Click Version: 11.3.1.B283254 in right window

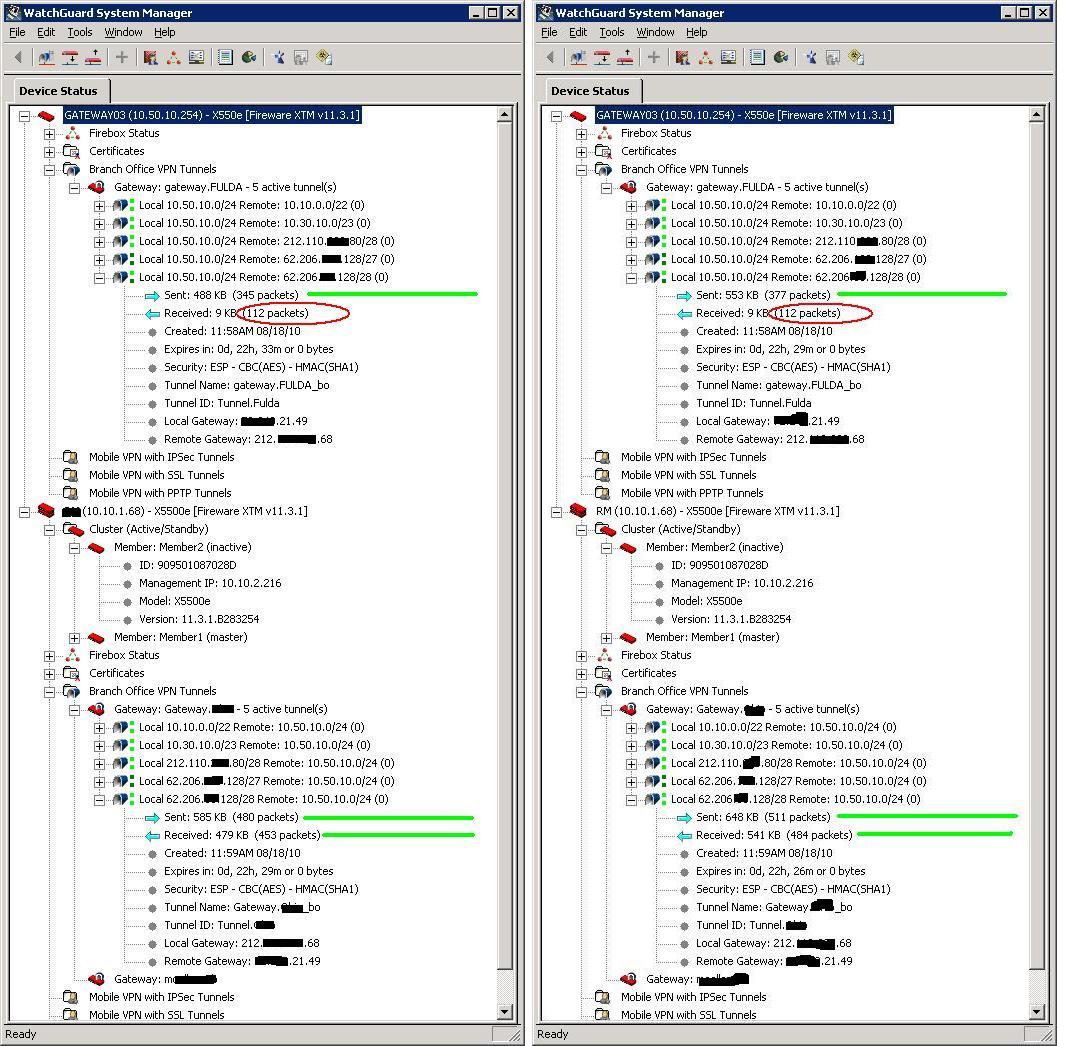coord(731,619)
